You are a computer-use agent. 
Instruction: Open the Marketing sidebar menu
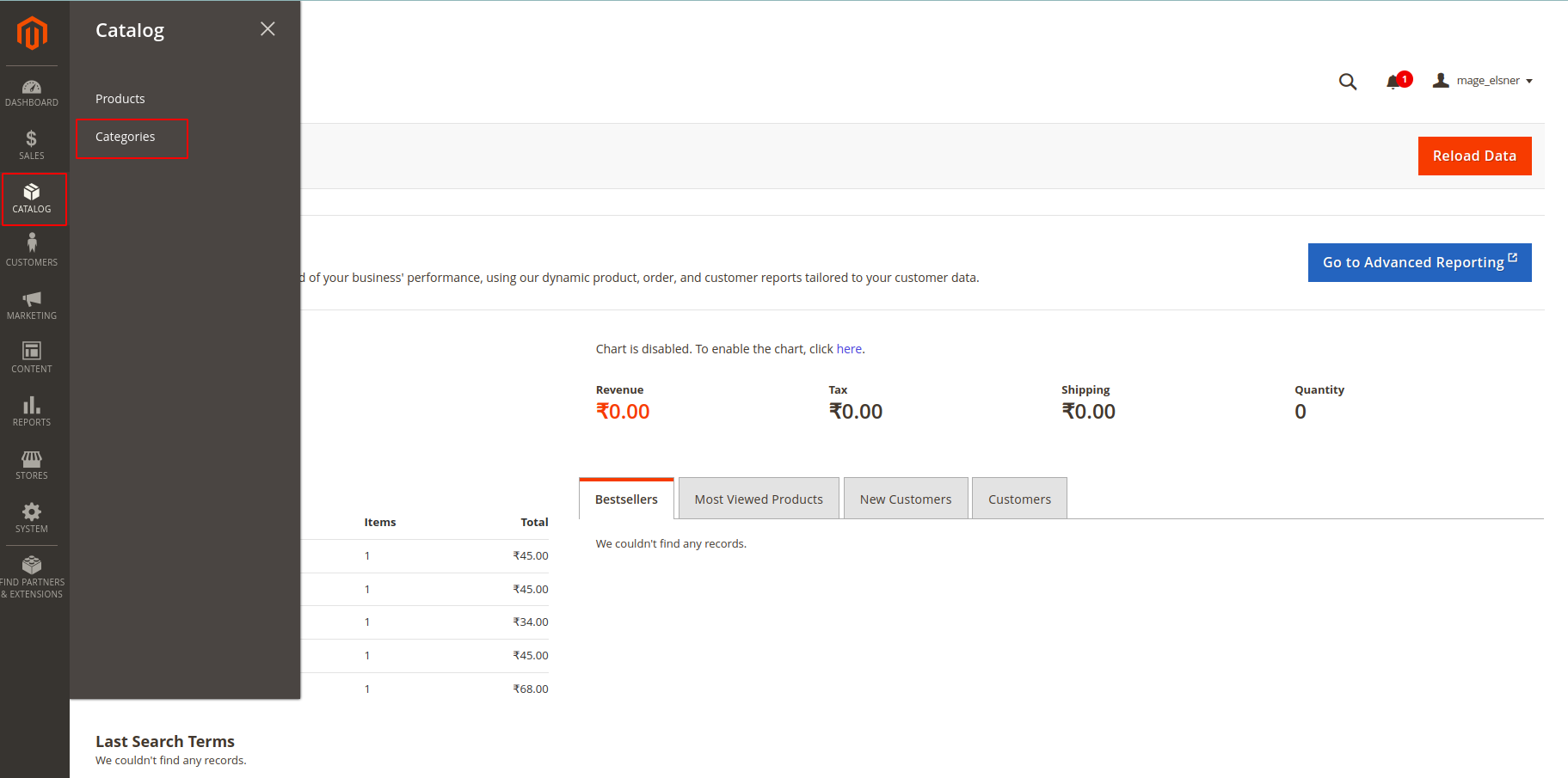tap(32, 305)
